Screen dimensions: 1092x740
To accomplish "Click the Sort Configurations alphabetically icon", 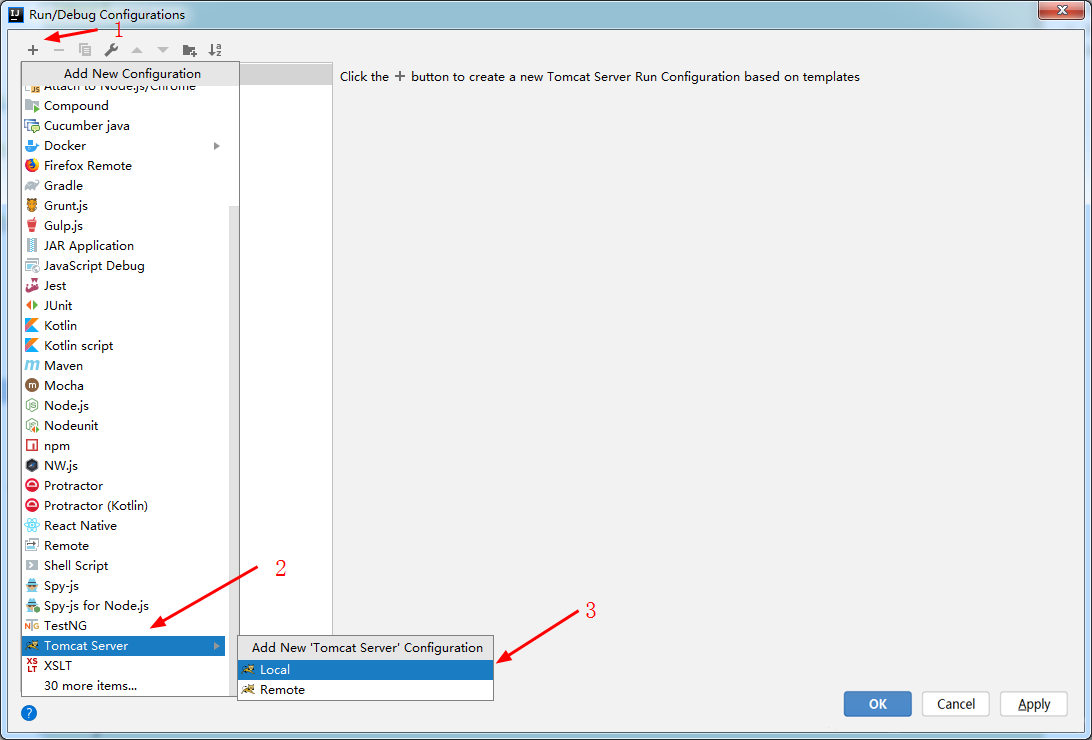I will pos(215,50).
